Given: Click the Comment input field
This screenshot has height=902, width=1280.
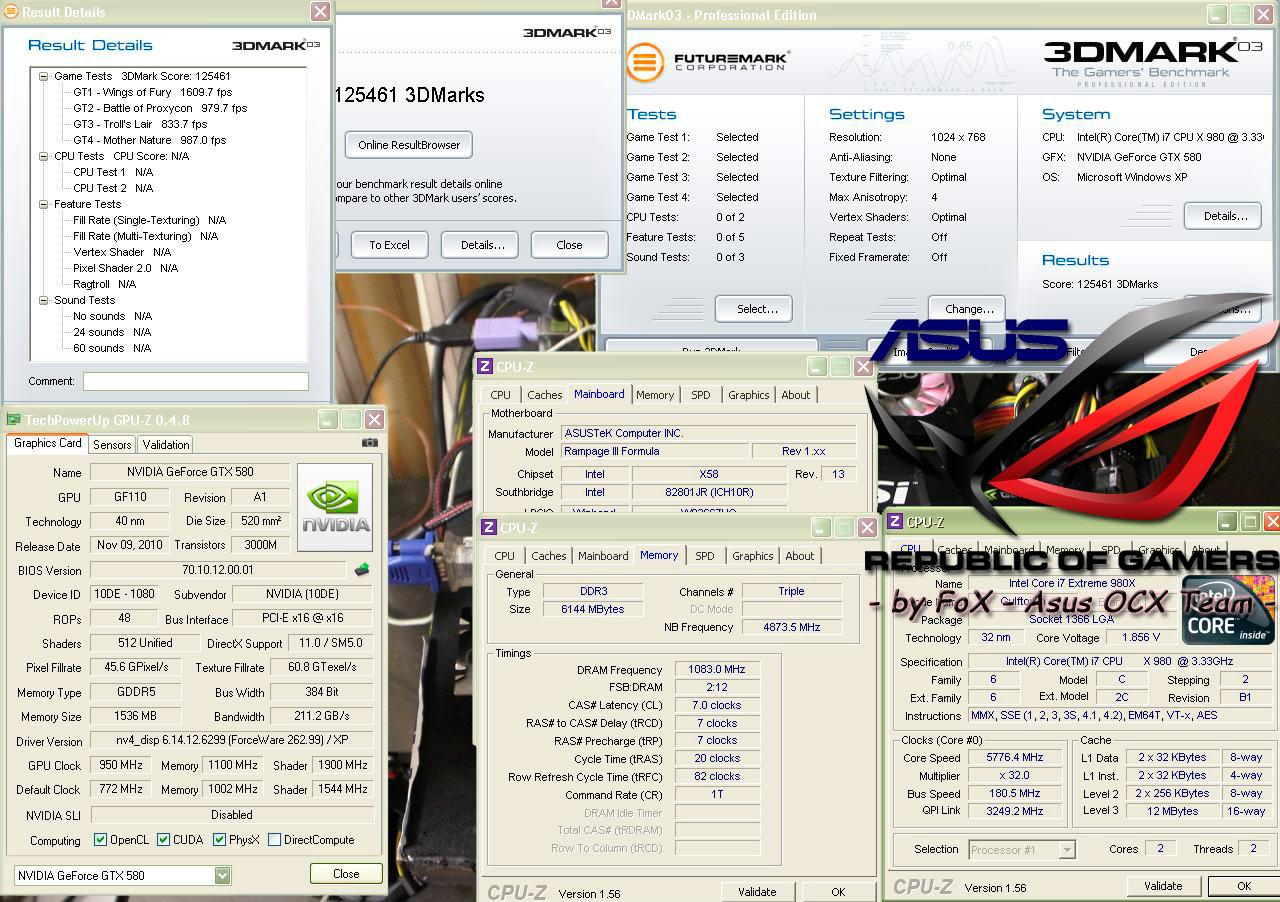Looking at the screenshot, I should click(195, 381).
